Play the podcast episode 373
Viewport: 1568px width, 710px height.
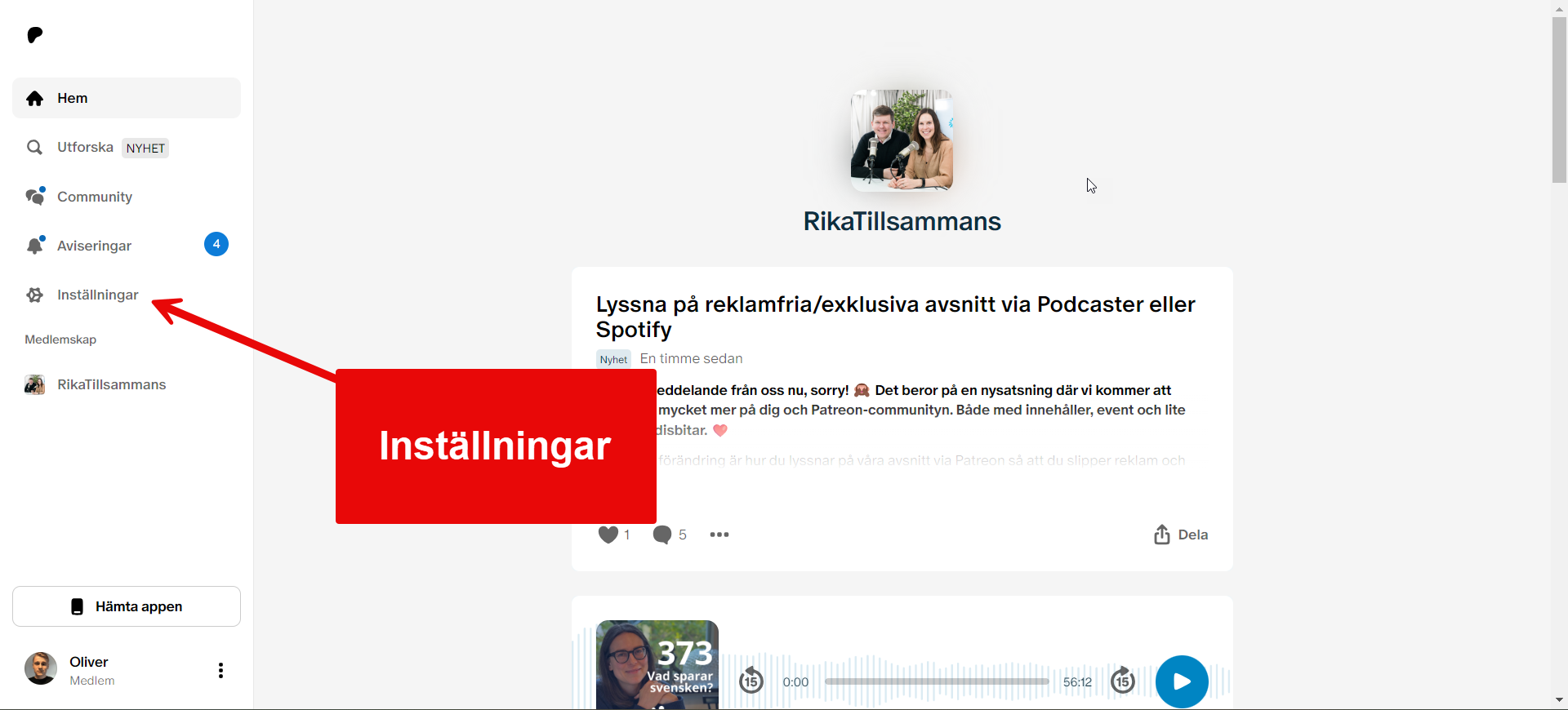pyautogui.click(x=1181, y=681)
